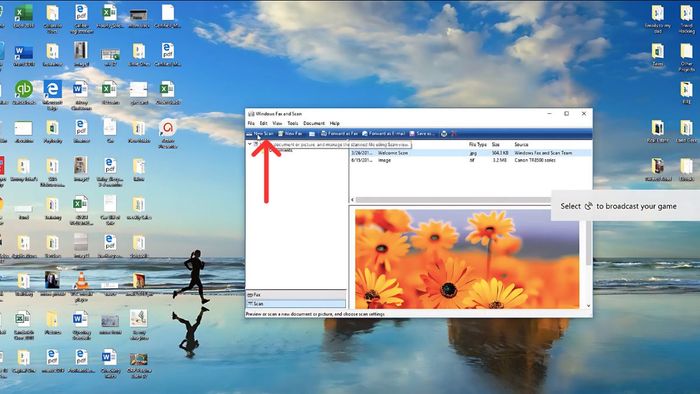Open the Microsoft Edge desktop shortcut
The height and width of the screenshot is (394, 700).
52,95
